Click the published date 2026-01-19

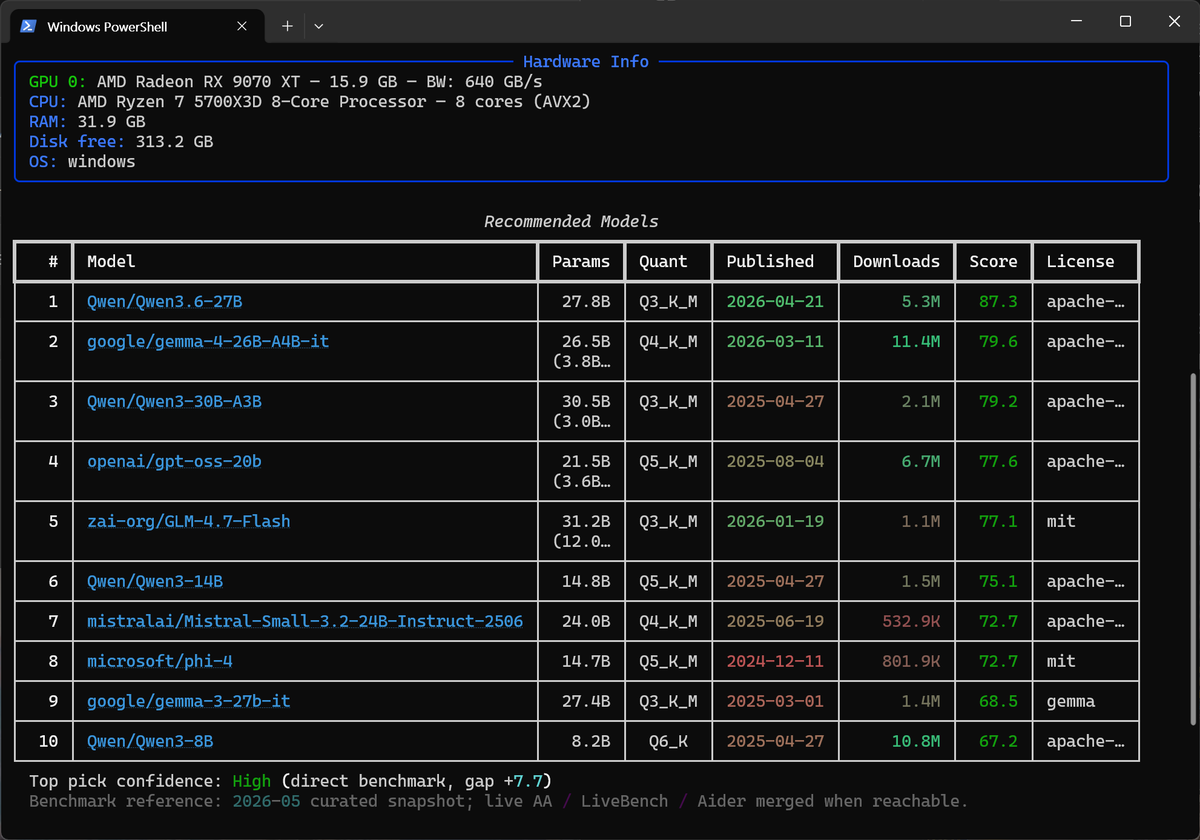pos(775,521)
